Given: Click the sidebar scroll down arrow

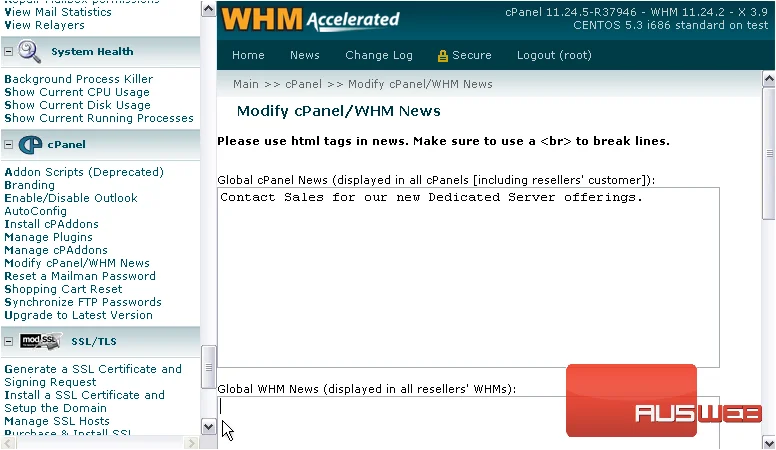Looking at the screenshot, I should tap(208, 426).
